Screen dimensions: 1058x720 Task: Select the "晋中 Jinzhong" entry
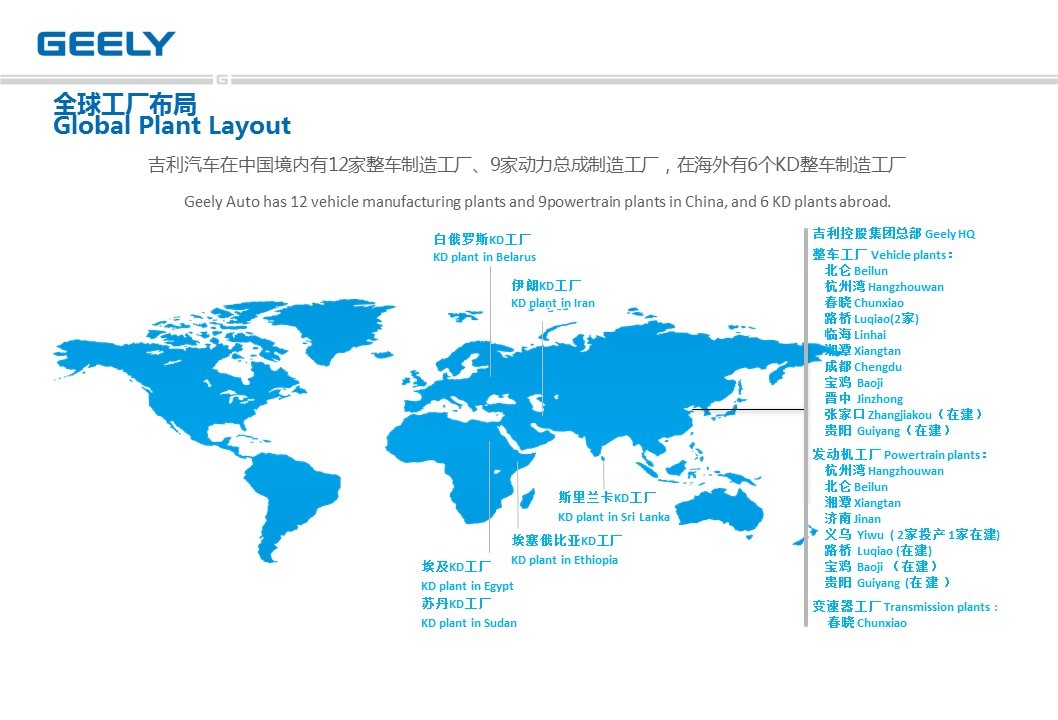[864, 399]
